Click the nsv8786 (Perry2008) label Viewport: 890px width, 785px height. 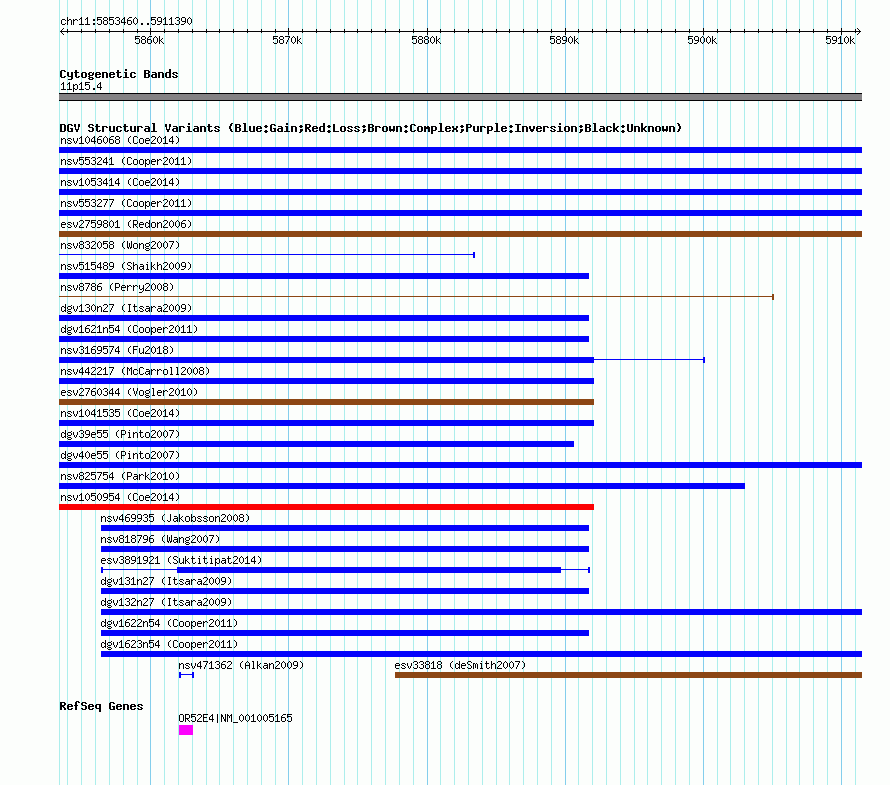(x=117, y=287)
